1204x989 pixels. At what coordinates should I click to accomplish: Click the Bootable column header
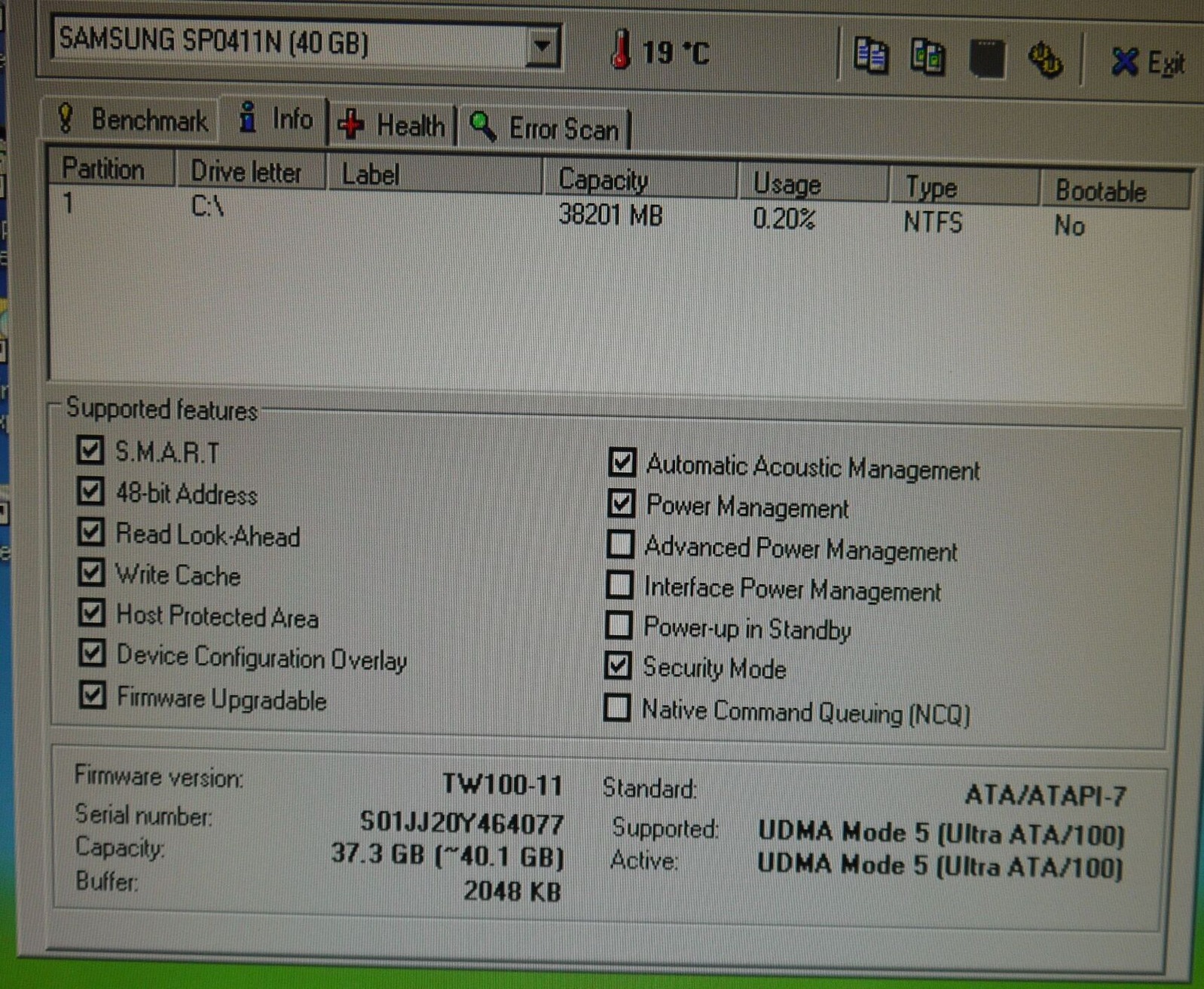(1116, 191)
